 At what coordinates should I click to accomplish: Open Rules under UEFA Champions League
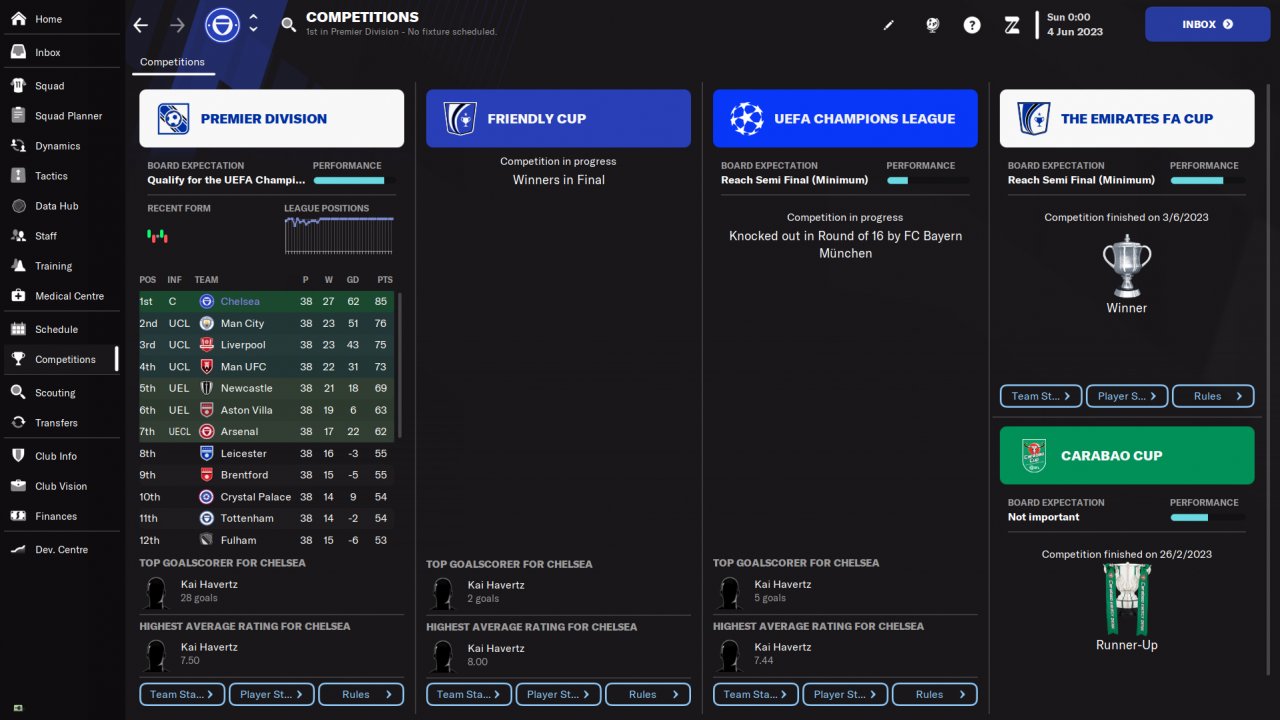tap(935, 694)
